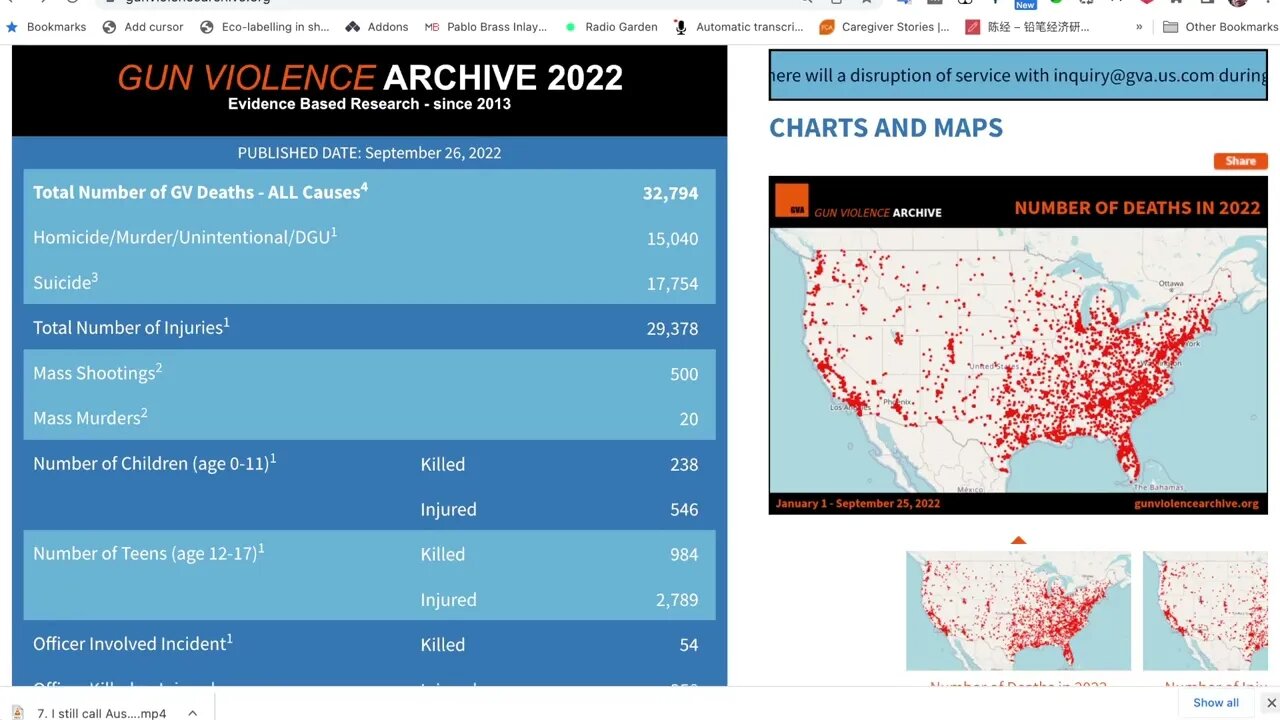Expand hidden bookmarks overflow chevron

tap(1139, 27)
